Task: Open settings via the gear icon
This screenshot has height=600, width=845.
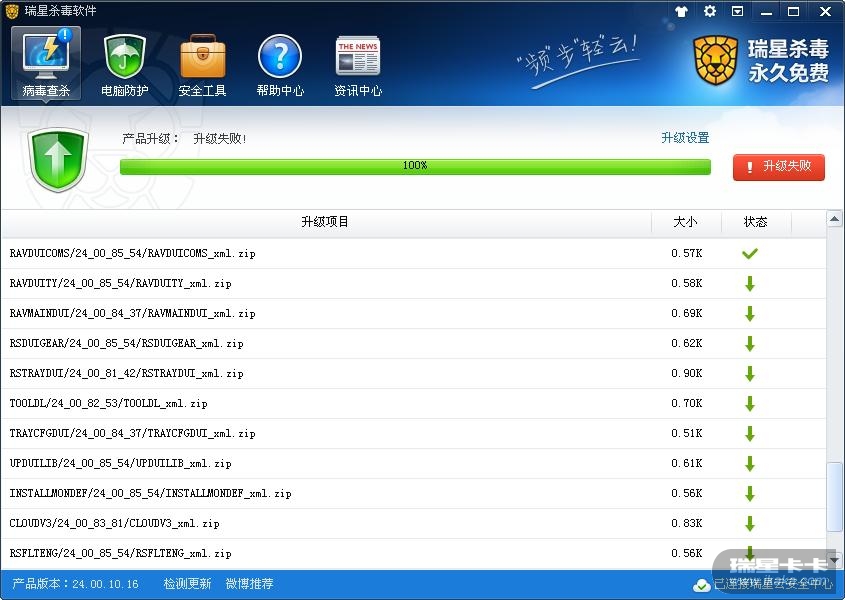Action: pyautogui.click(x=710, y=11)
